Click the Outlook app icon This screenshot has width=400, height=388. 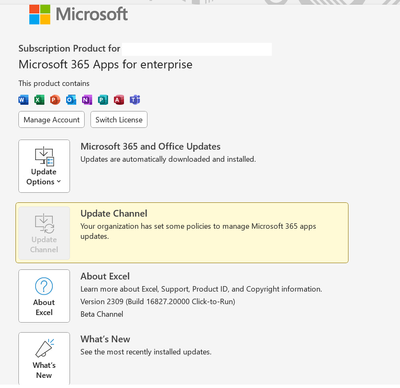click(71, 100)
